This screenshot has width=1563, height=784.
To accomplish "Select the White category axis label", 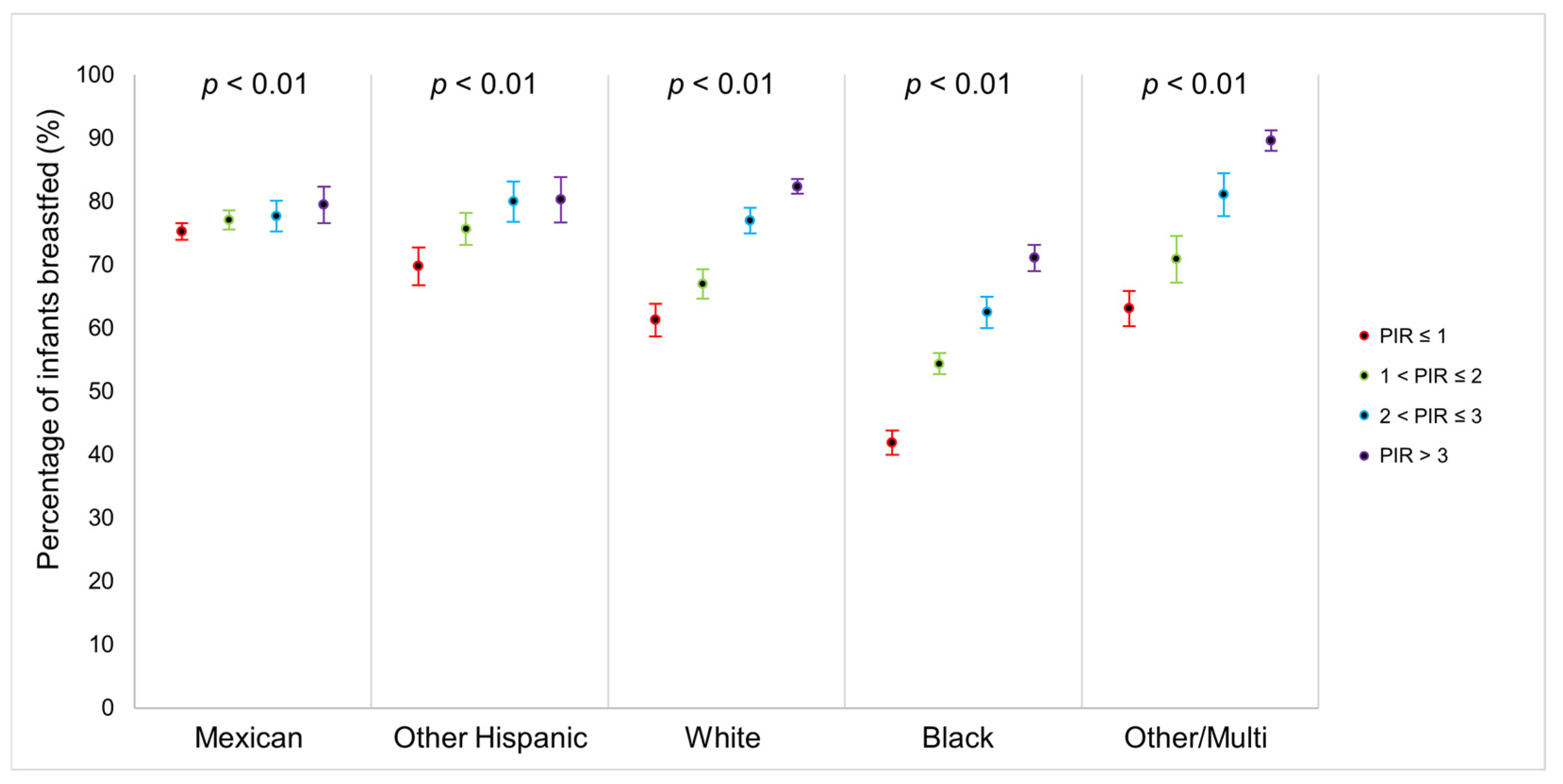I will pos(722,738).
